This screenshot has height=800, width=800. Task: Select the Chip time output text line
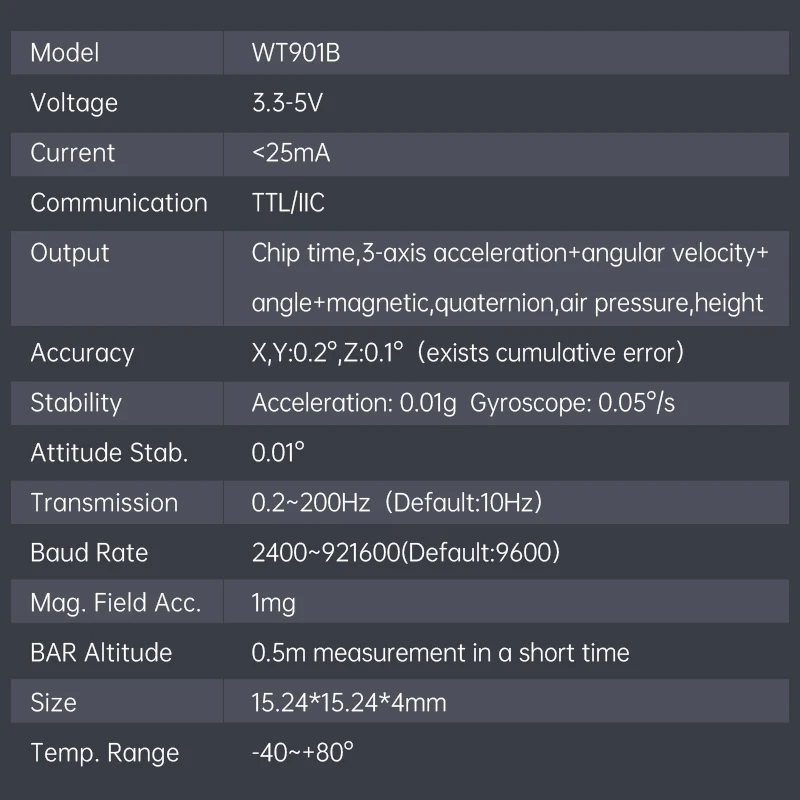pyautogui.click(x=510, y=253)
